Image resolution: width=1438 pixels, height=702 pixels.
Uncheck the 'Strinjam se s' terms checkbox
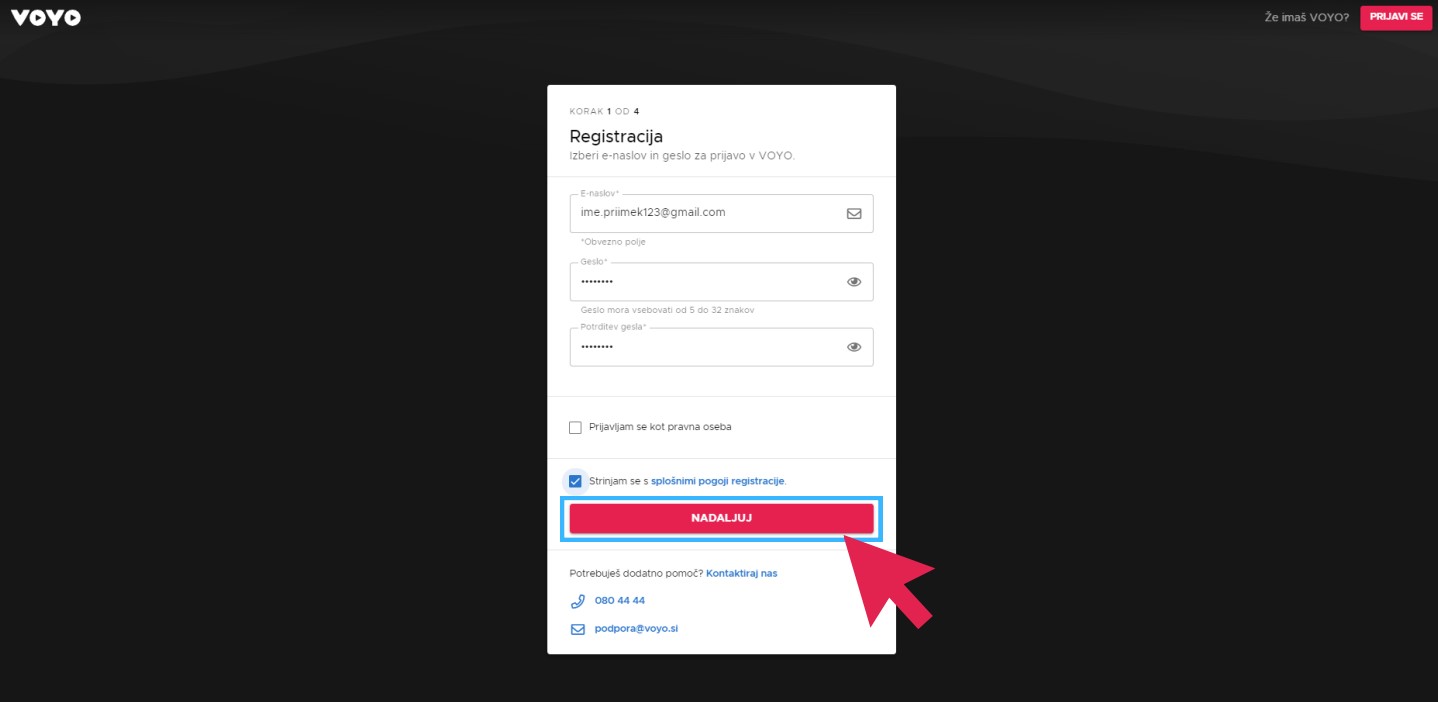click(x=575, y=481)
